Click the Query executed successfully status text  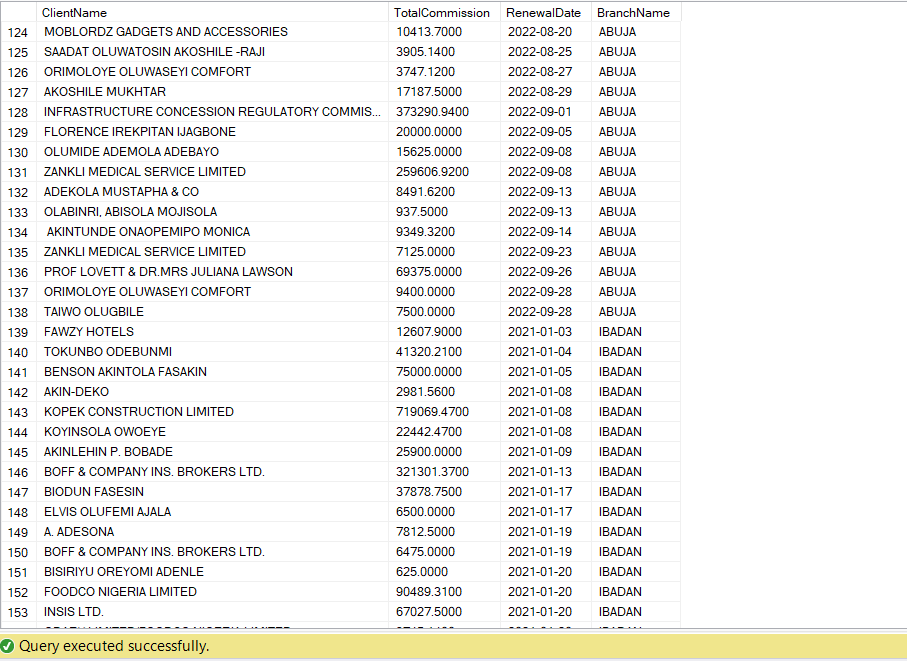tap(114, 646)
